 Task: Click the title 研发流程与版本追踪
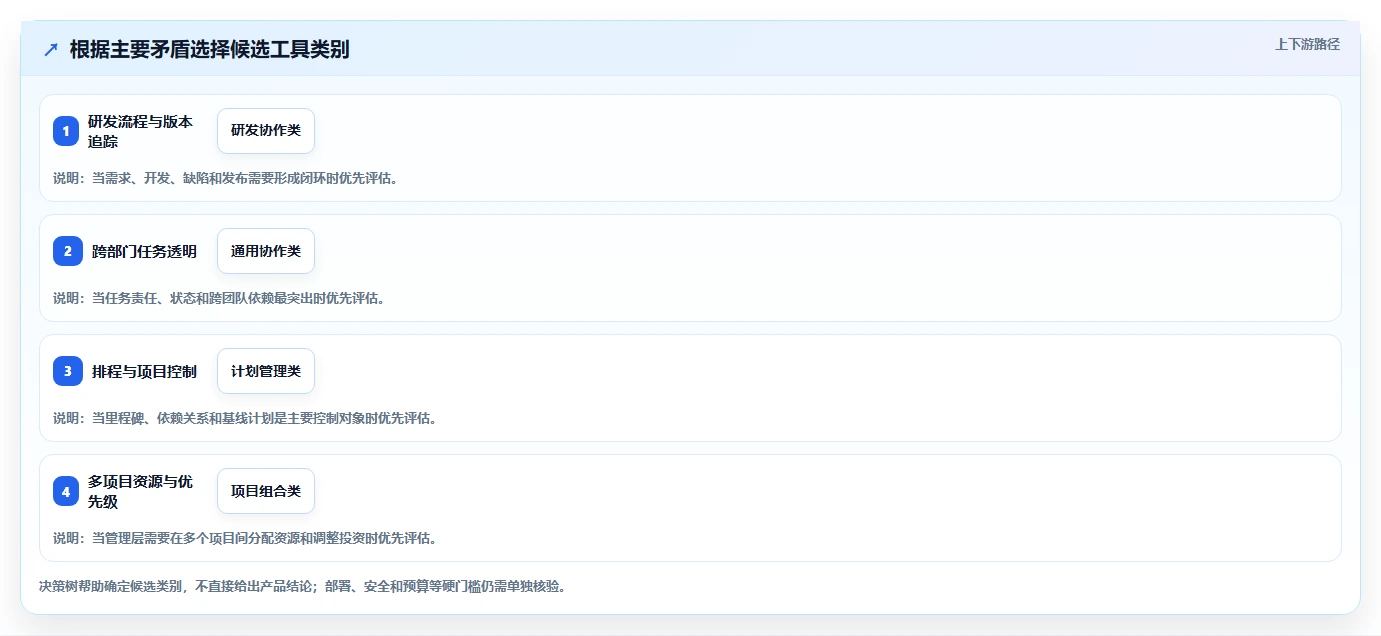(140, 131)
